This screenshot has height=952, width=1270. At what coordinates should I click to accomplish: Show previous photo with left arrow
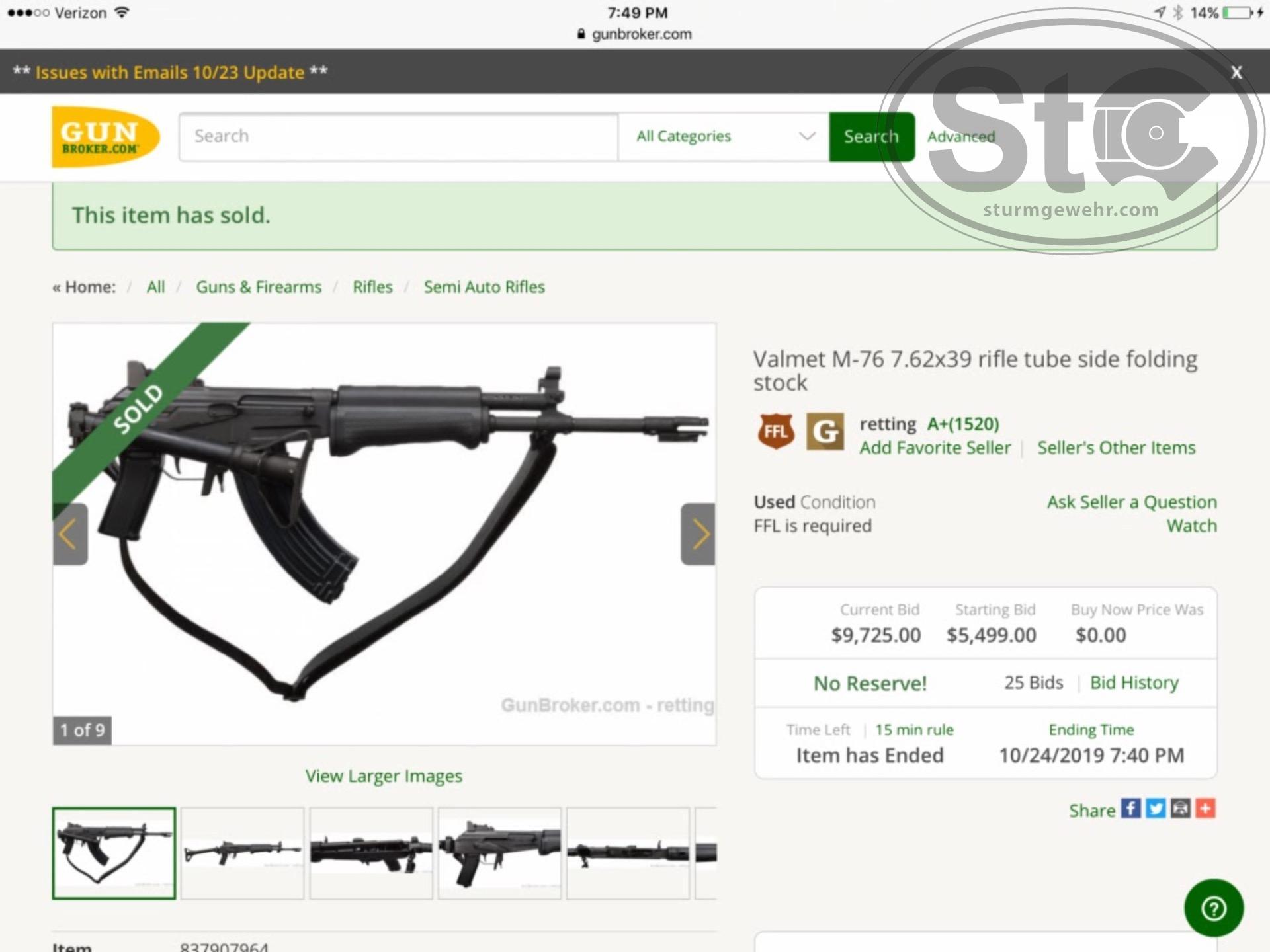pyautogui.click(x=70, y=534)
